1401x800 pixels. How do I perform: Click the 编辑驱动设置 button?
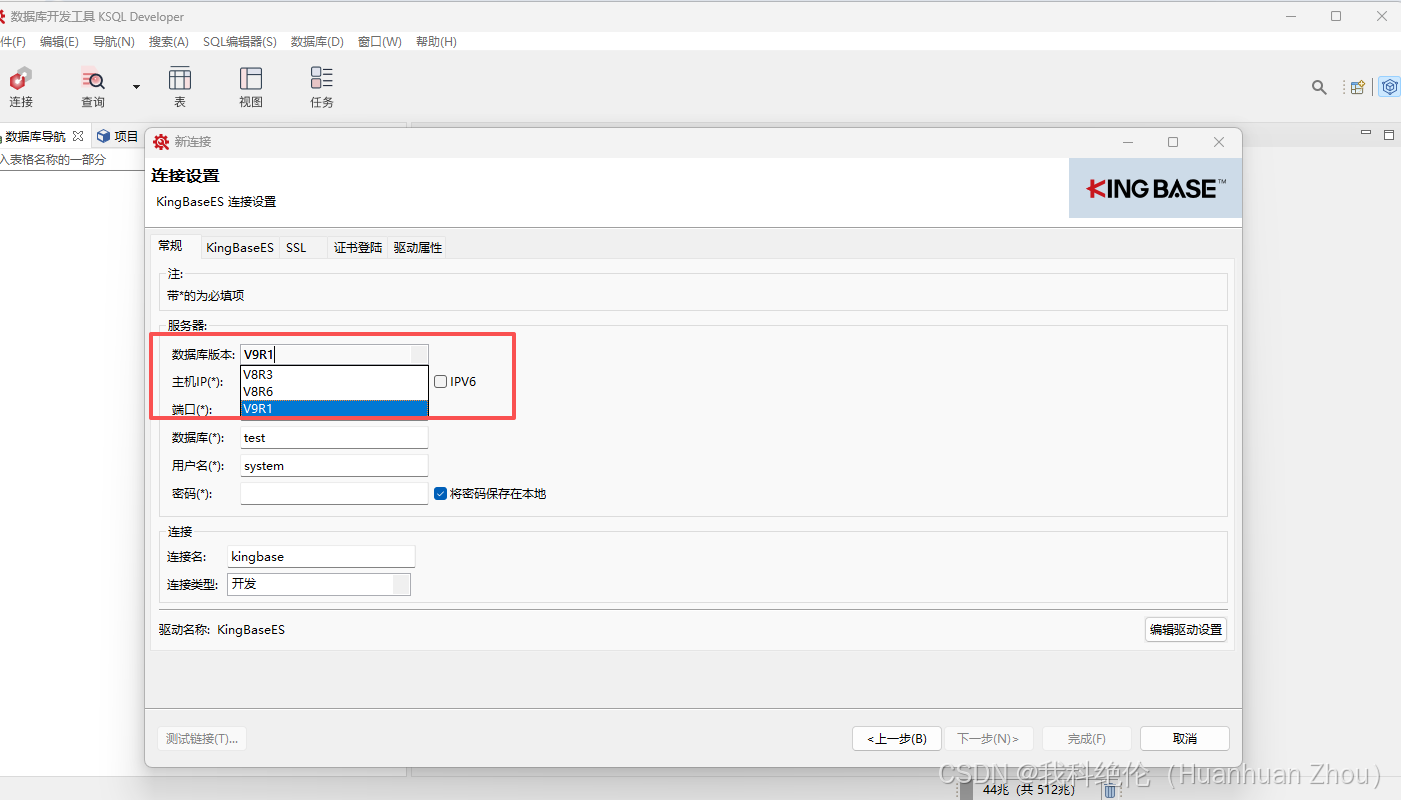(1186, 630)
